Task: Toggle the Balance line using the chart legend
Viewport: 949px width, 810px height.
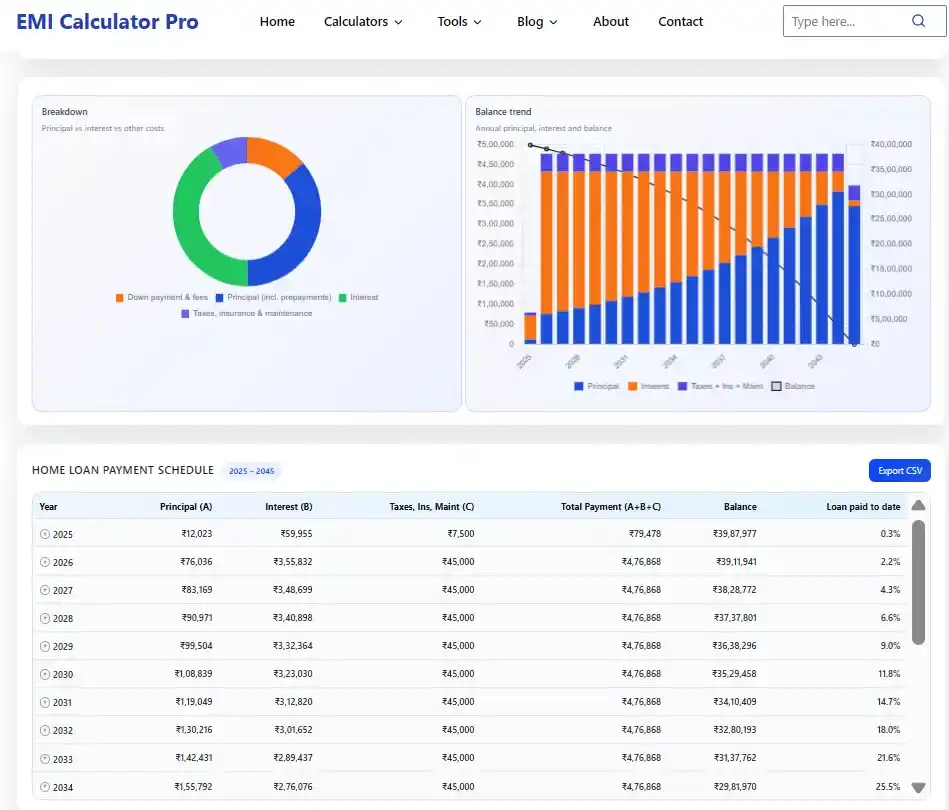Action: [793, 387]
